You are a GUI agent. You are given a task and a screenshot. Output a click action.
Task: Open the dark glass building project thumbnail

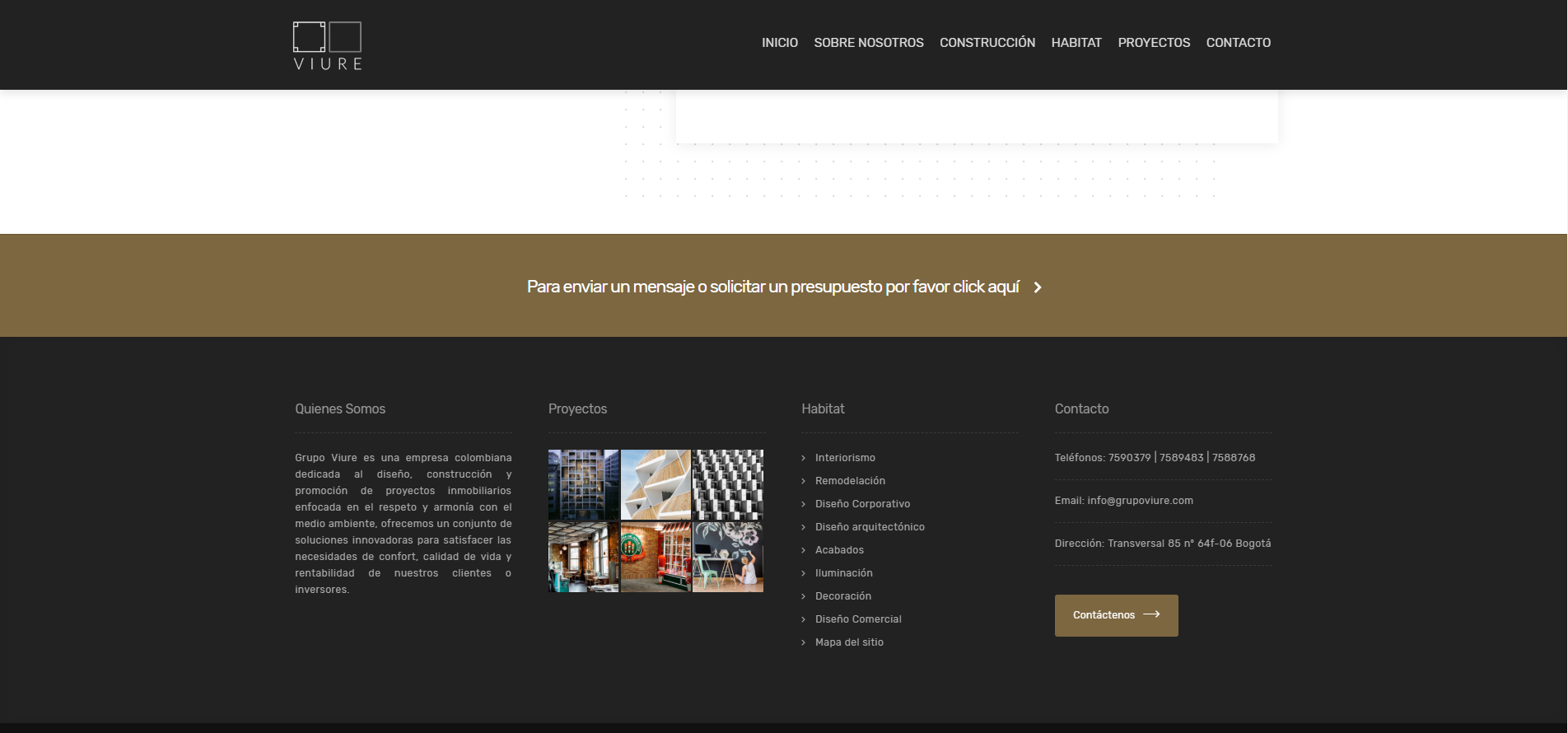tap(583, 484)
